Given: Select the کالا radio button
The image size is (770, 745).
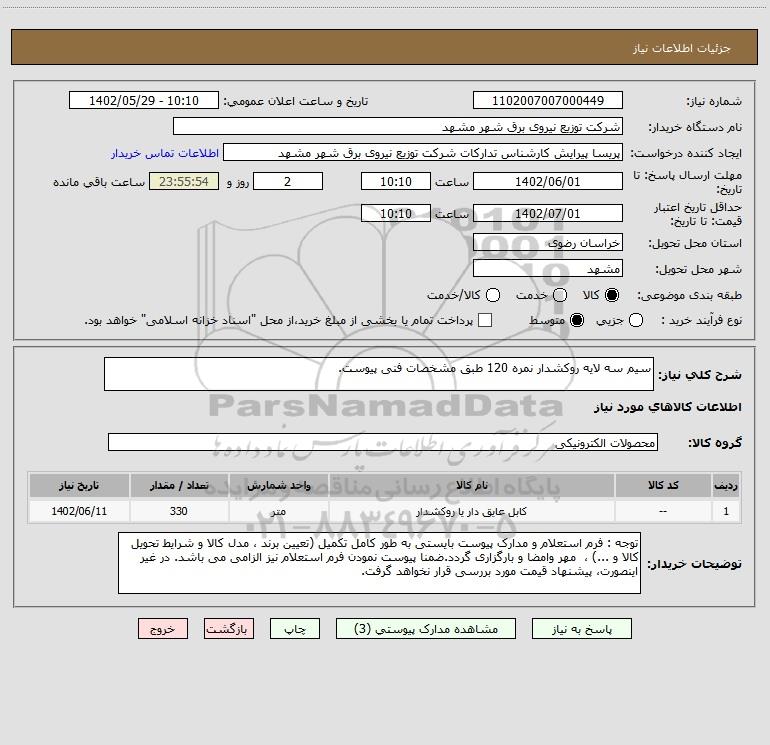Looking at the screenshot, I should click(612, 295).
